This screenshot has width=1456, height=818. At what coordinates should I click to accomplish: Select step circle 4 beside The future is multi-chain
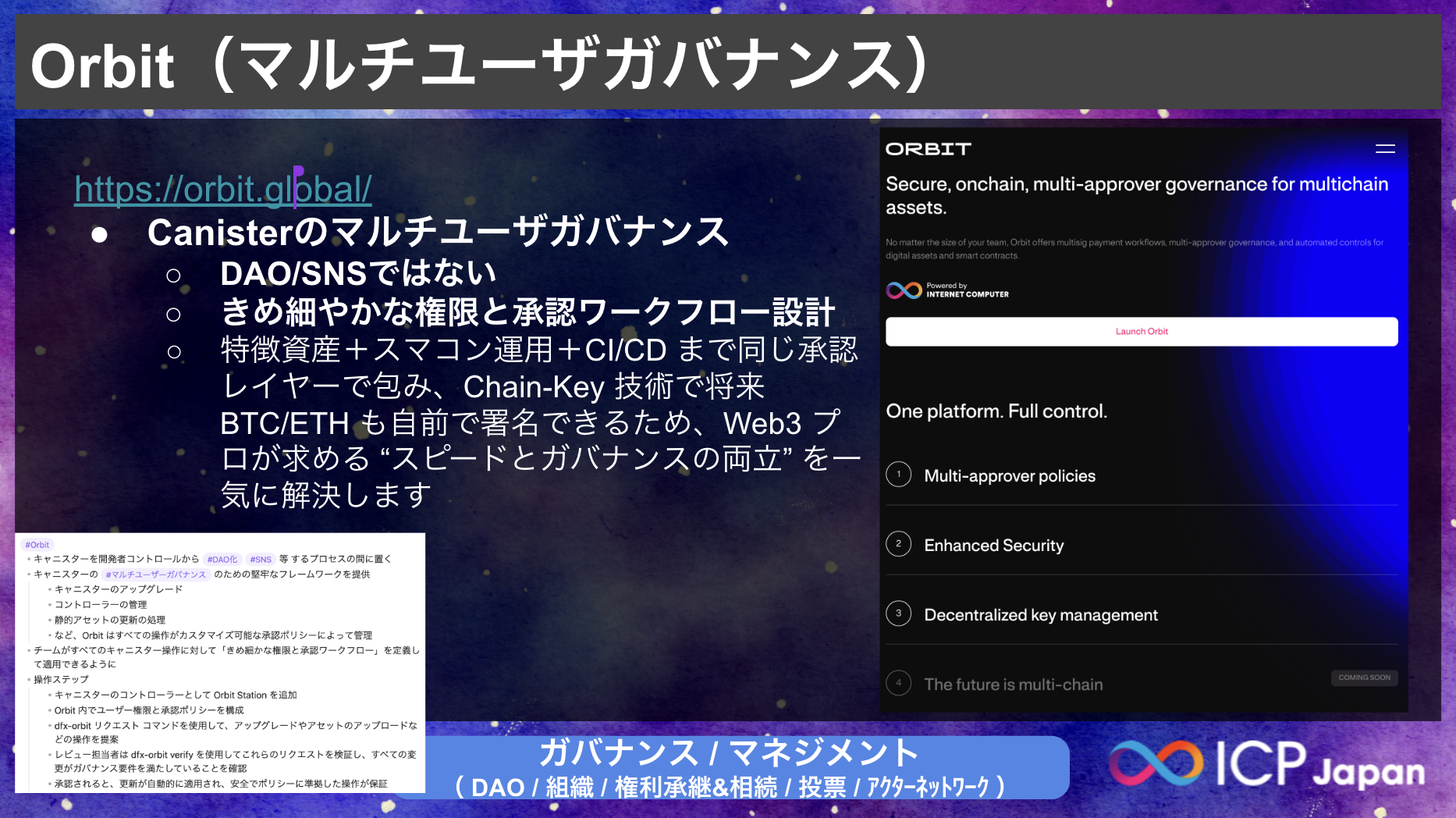pyautogui.click(x=898, y=683)
